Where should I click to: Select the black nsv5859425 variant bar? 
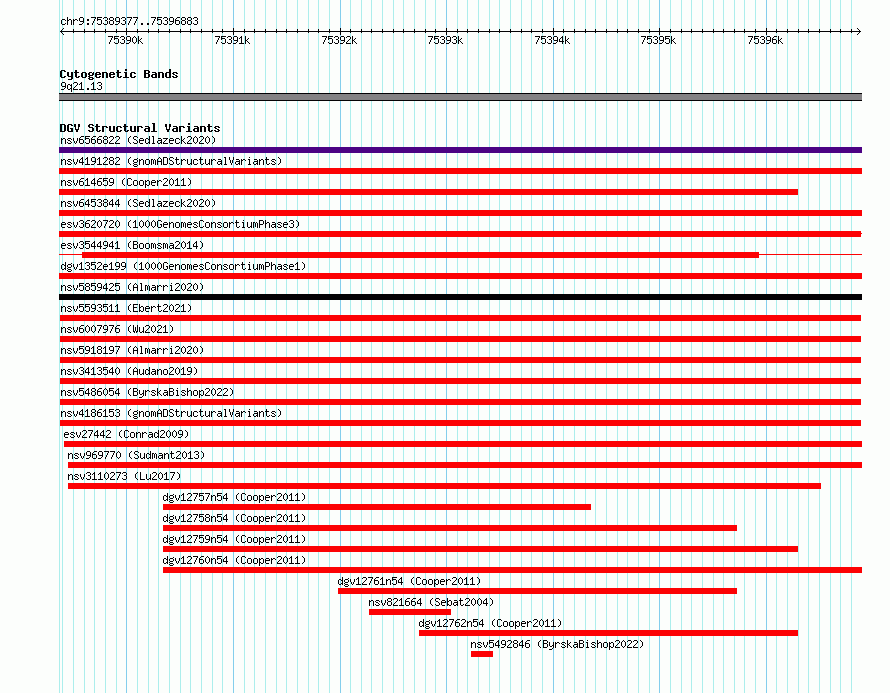click(x=460, y=297)
